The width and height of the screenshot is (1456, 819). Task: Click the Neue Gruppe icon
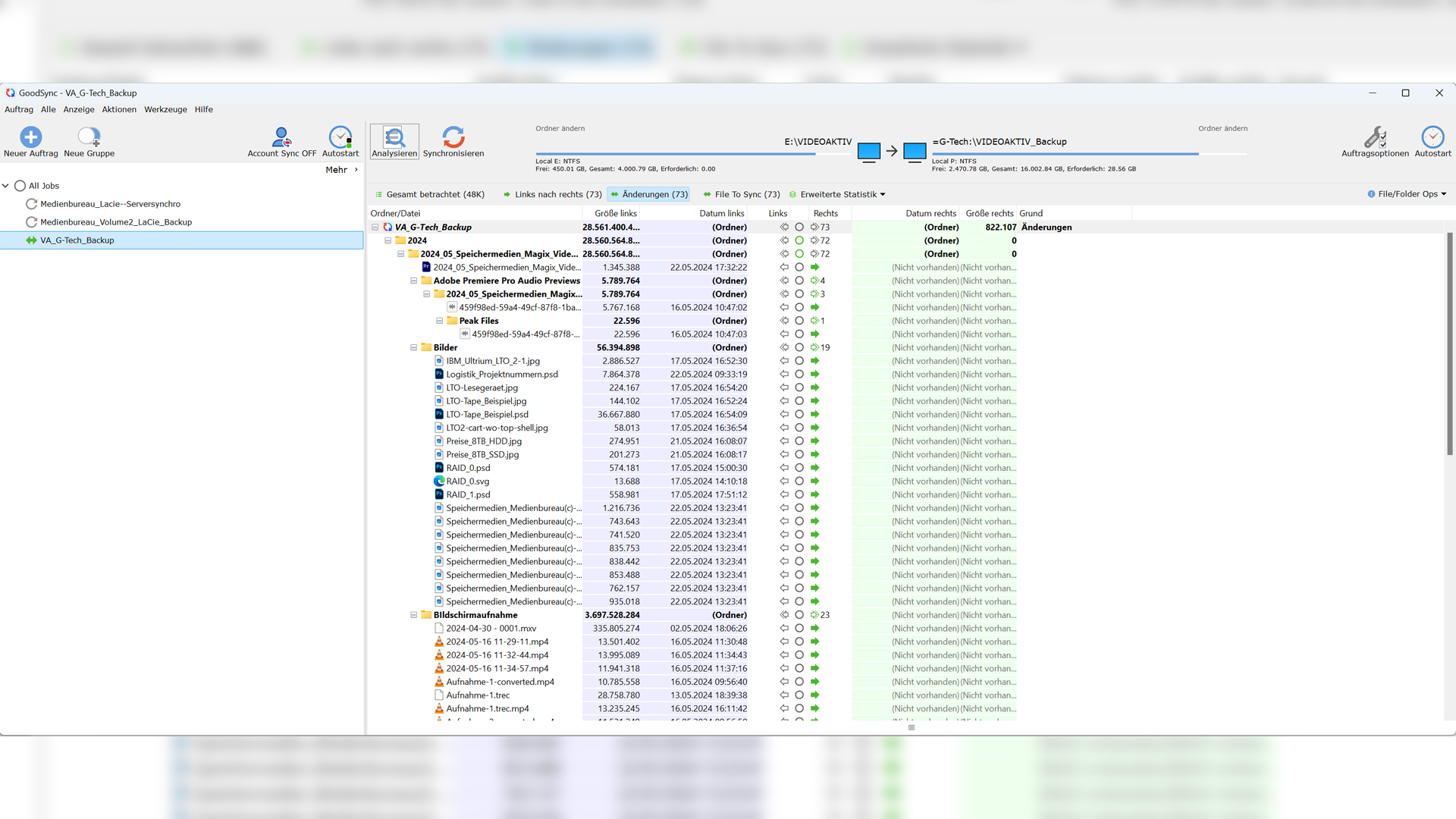[x=89, y=137]
